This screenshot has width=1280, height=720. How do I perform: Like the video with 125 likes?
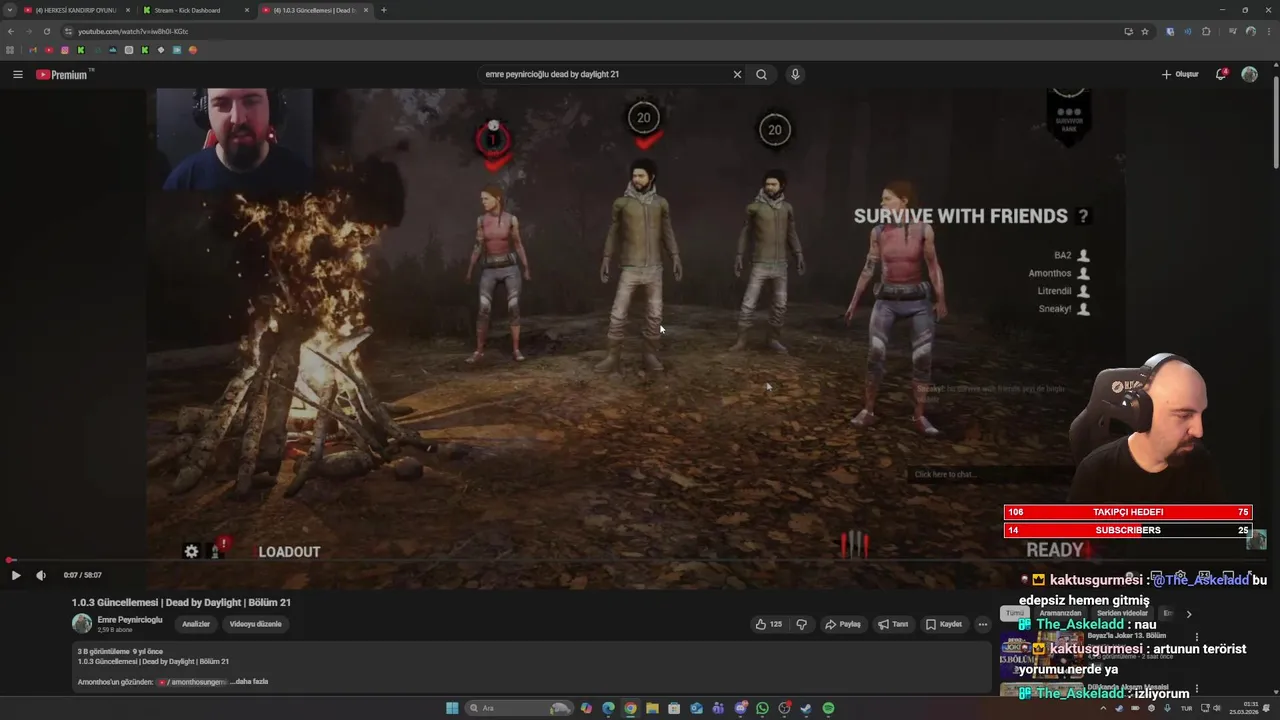tap(769, 624)
